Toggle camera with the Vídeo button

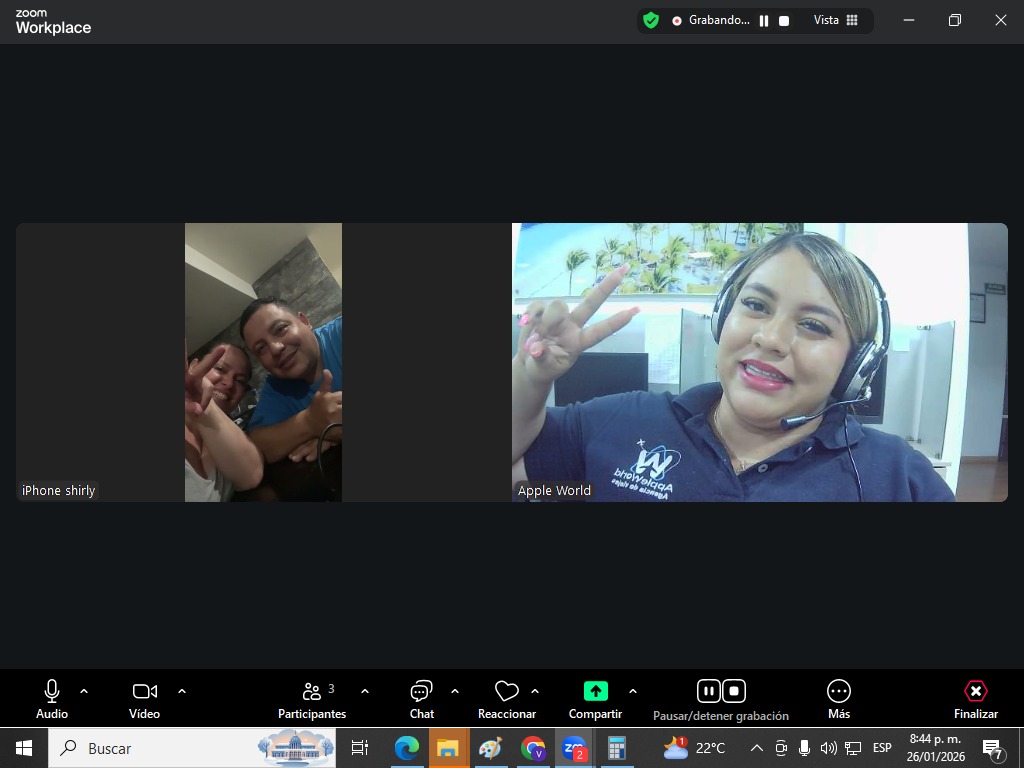pos(144,698)
